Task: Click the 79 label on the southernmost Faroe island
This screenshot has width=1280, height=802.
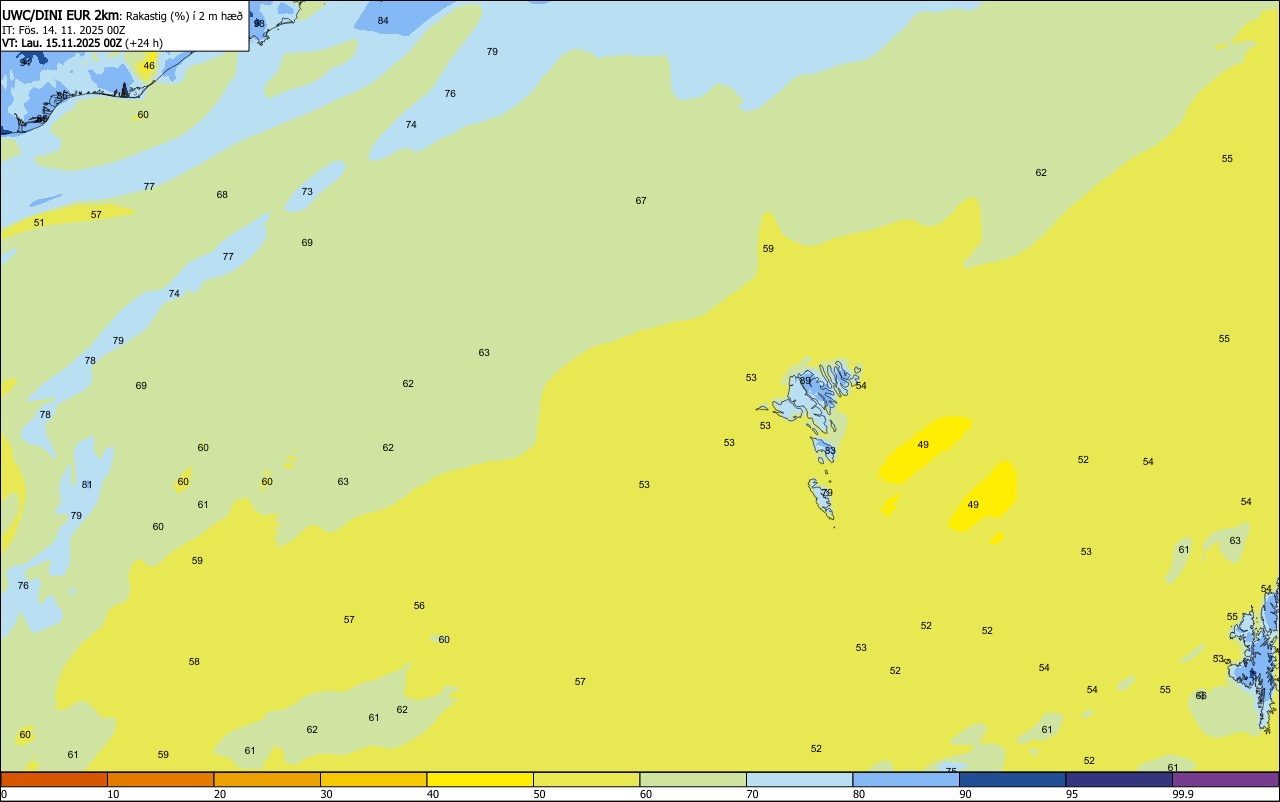Action: [x=827, y=493]
